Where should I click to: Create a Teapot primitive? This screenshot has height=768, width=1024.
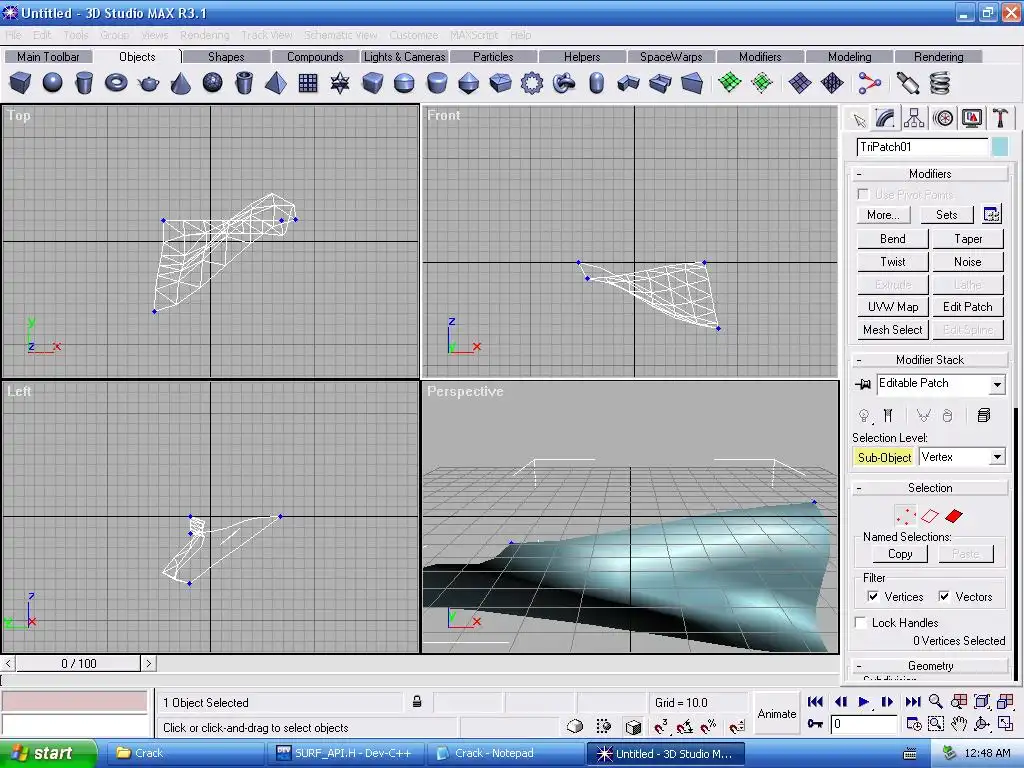click(148, 83)
